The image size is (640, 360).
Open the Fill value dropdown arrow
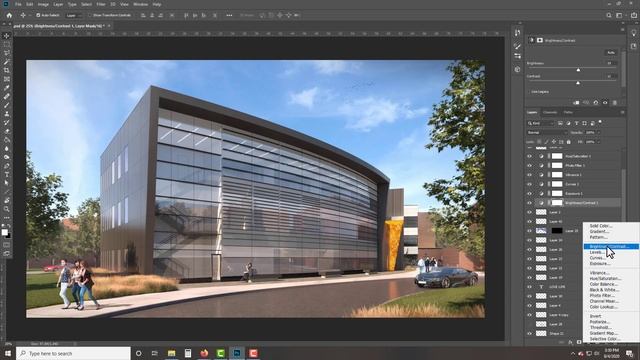coord(598,142)
